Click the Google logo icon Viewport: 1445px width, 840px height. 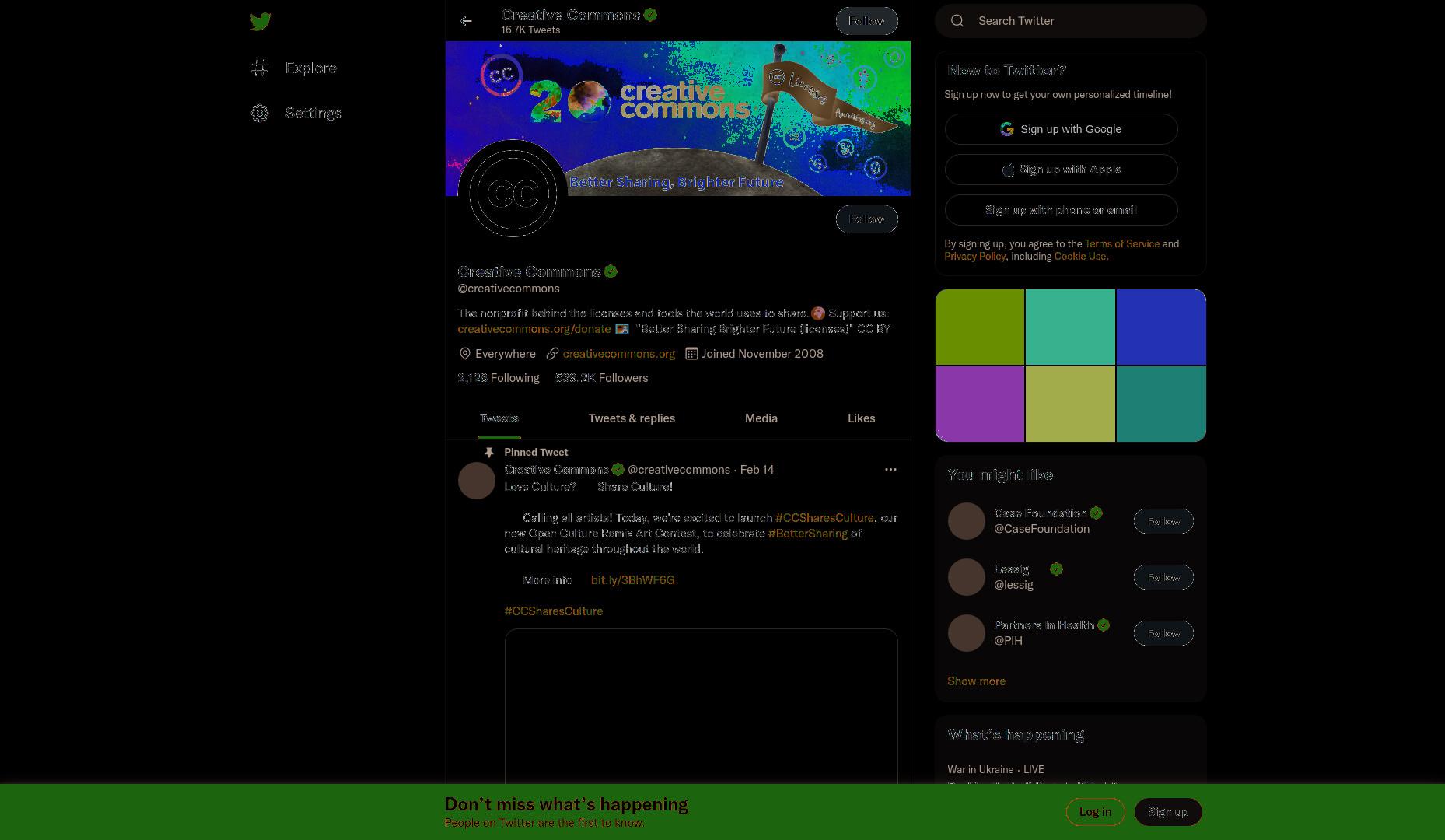(x=1007, y=129)
